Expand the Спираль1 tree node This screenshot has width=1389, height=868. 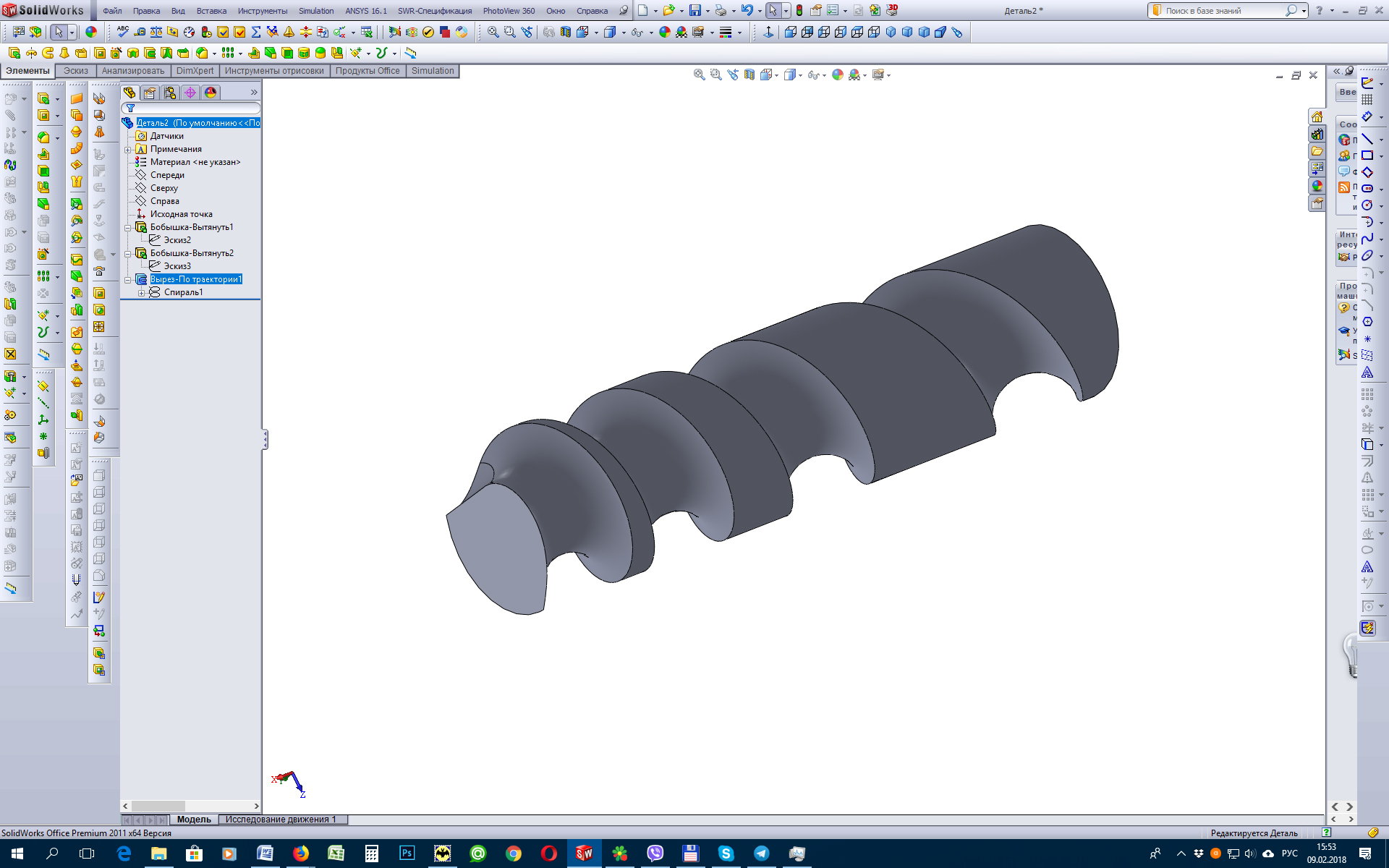[x=142, y=293]
